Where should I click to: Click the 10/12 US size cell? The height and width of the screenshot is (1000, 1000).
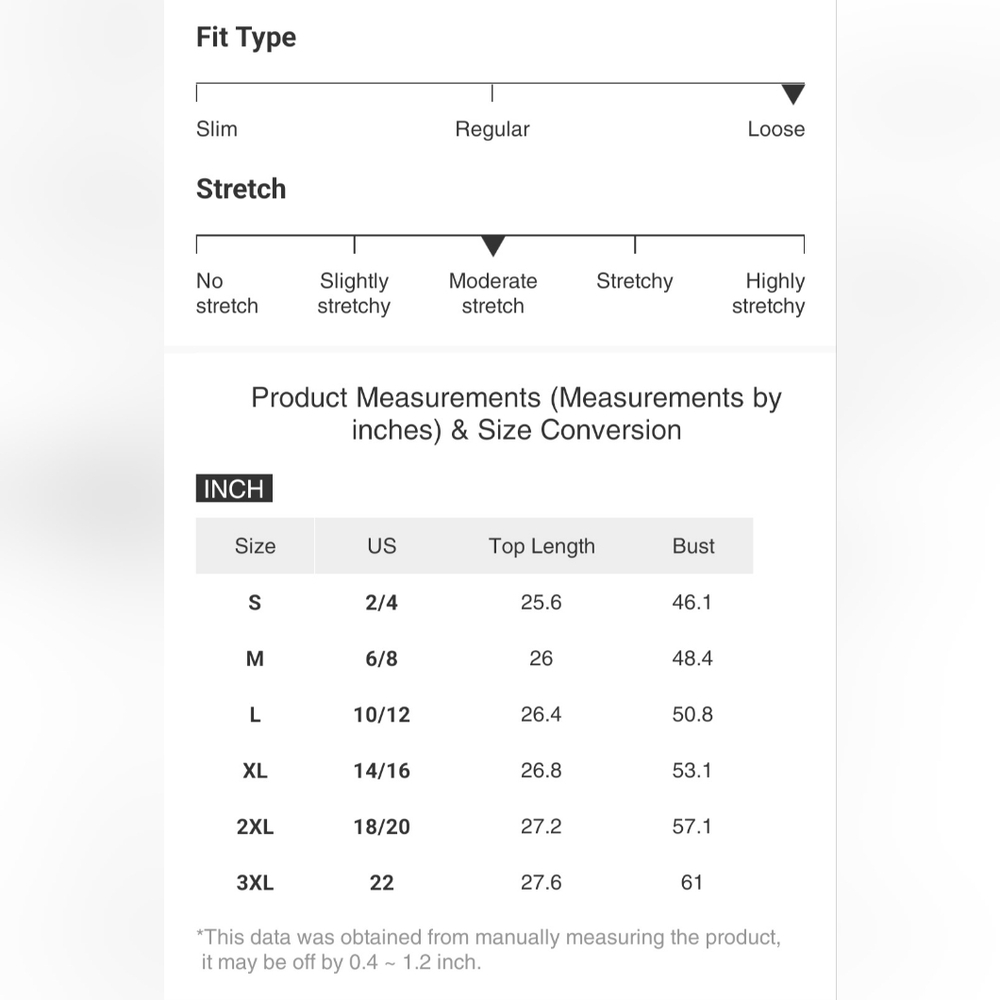[x=381, y=715]
